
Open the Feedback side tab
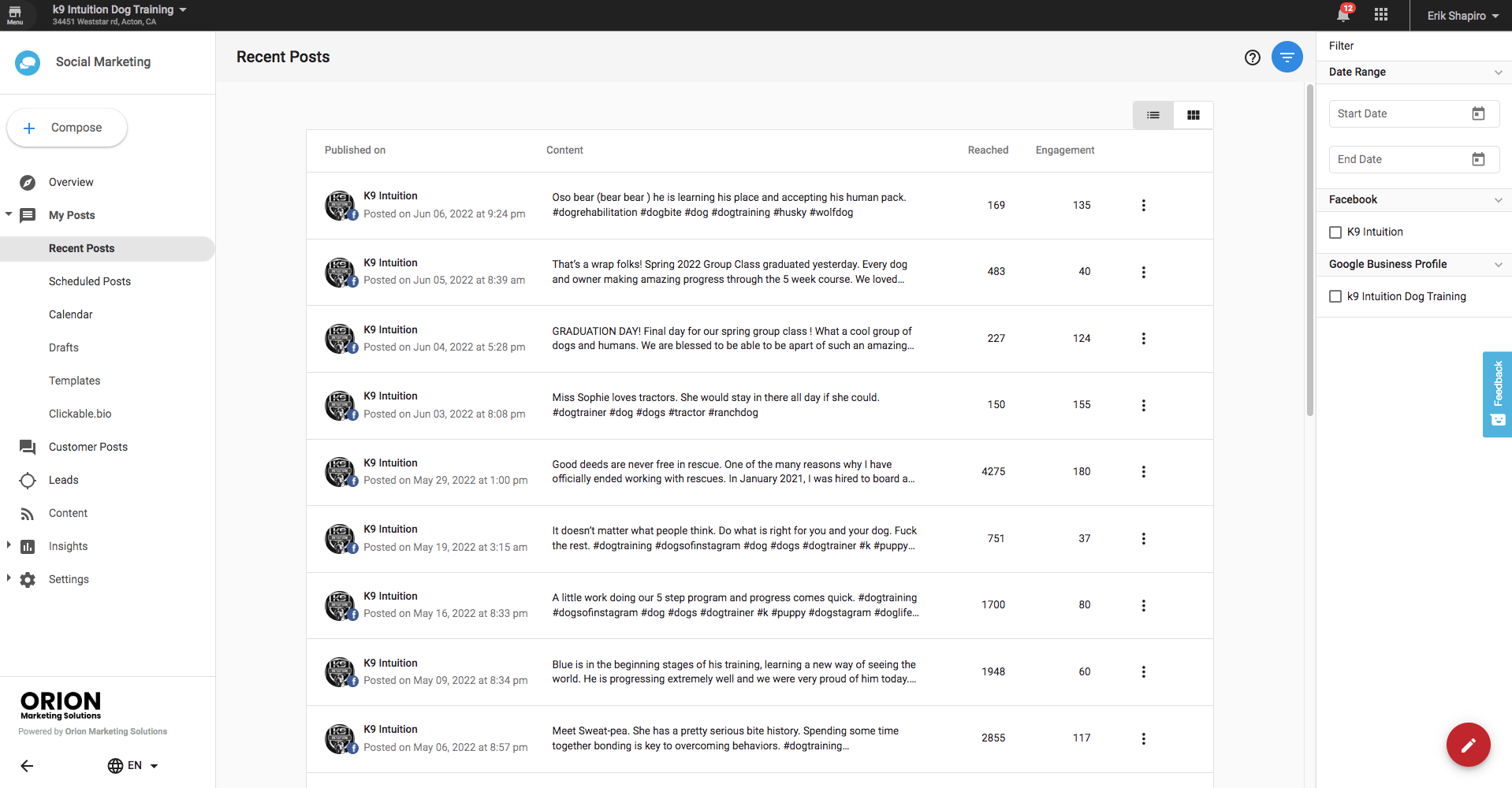coord(1497,394)
